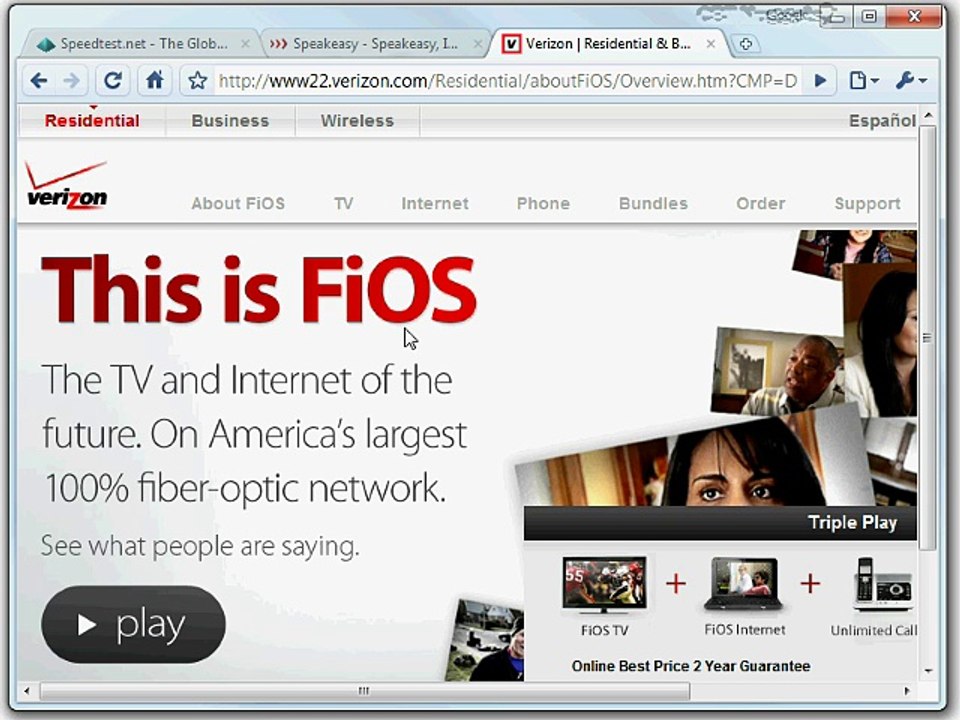Close the Speedtest.net tab
Image resolution: width=960 pixels, height=720 pixels.
(245, 43)
